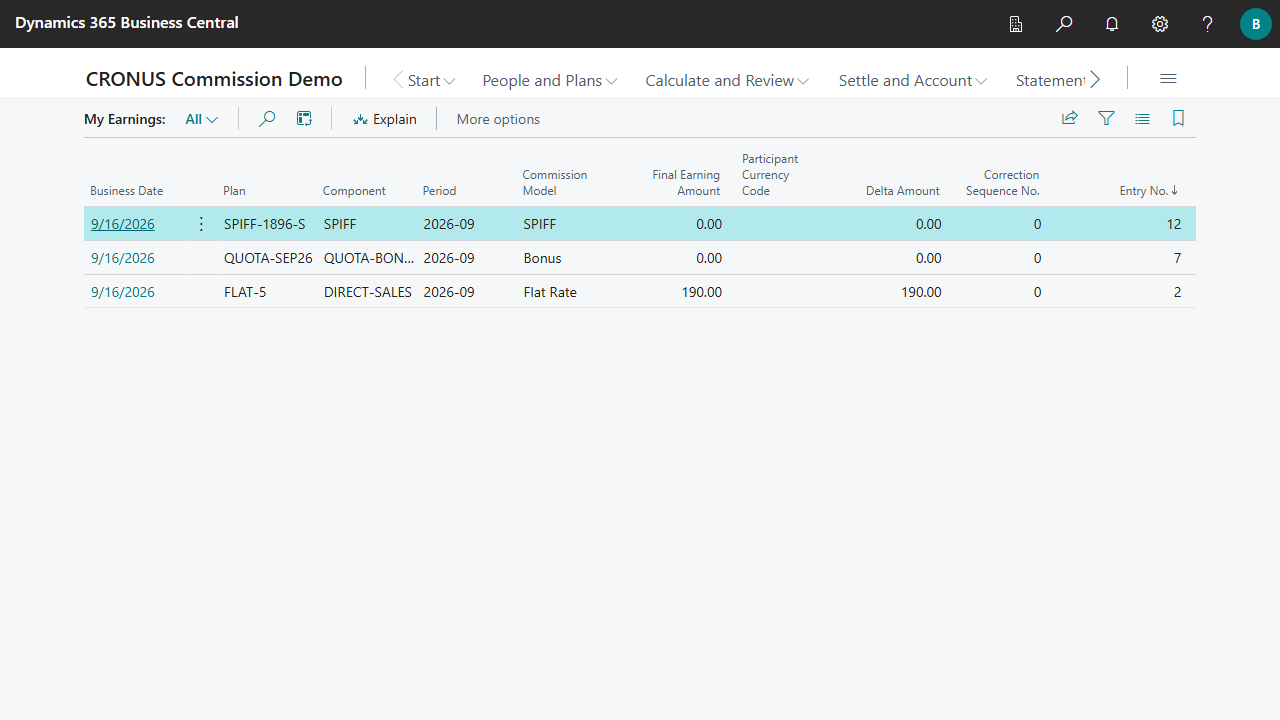Open Tell Me search in top bar
The image size is (1280, 720).
click(1064, 24)
